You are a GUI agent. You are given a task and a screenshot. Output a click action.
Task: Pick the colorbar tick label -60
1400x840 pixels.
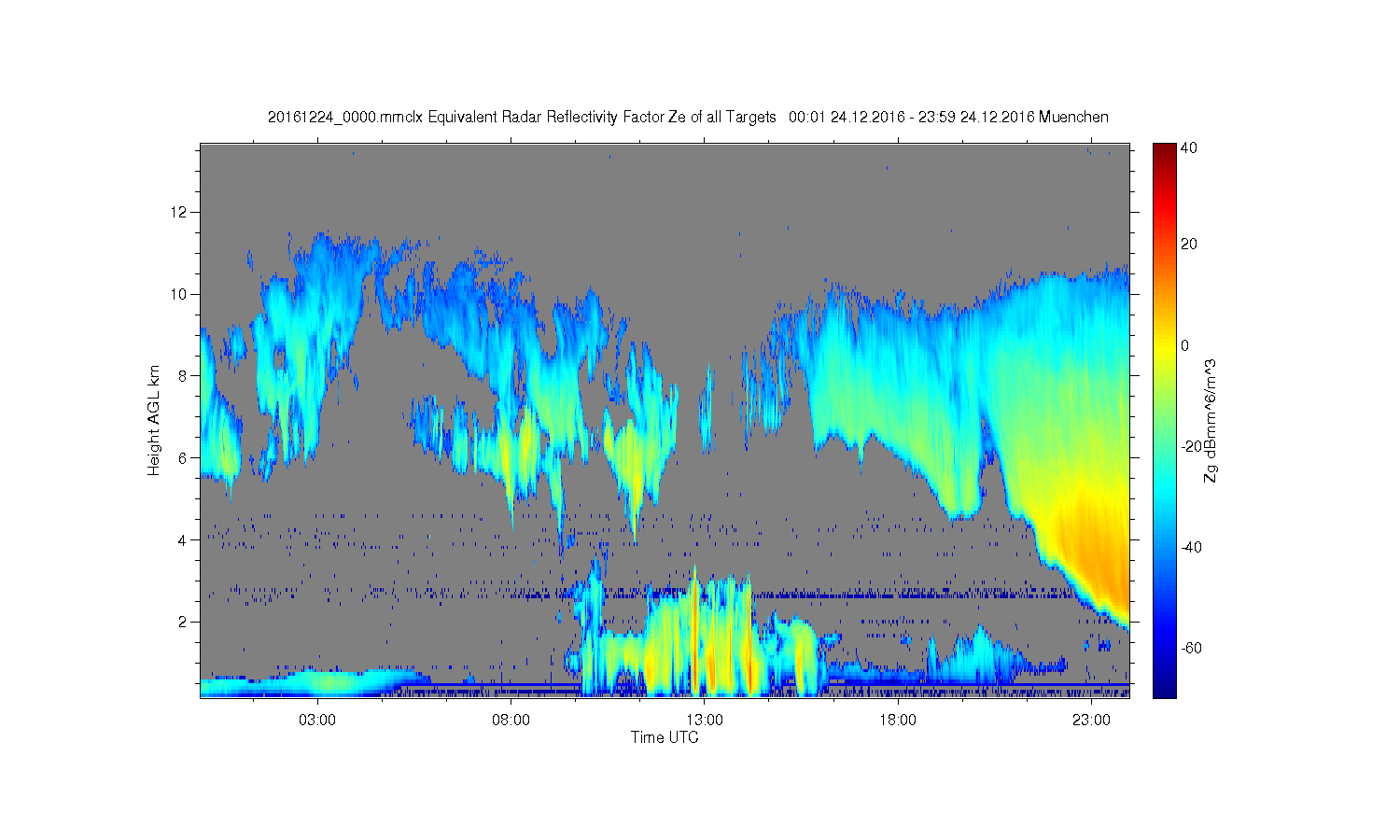click(x=1191, y=648)
